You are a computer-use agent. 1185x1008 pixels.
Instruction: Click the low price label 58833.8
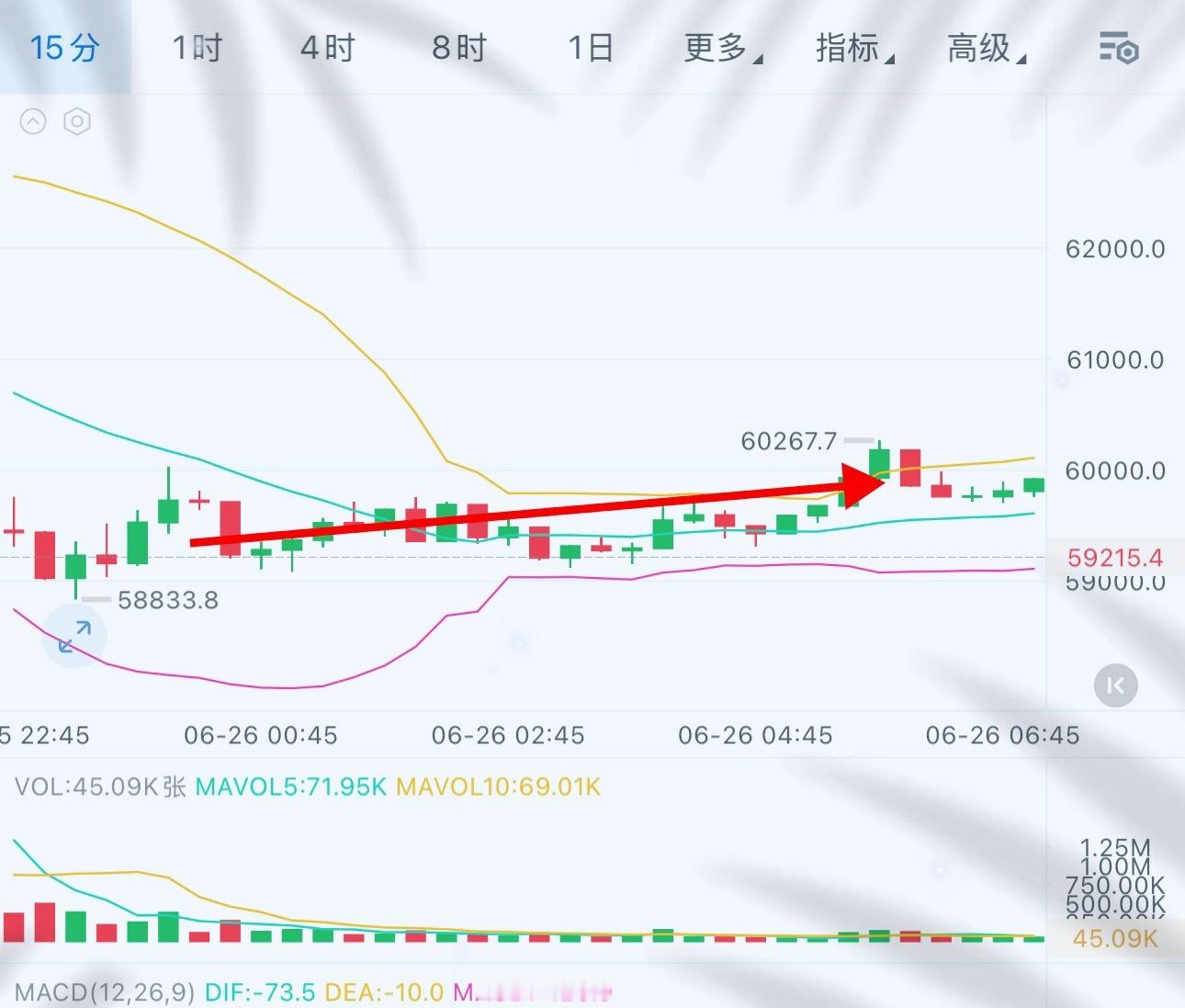coord(168,600)
